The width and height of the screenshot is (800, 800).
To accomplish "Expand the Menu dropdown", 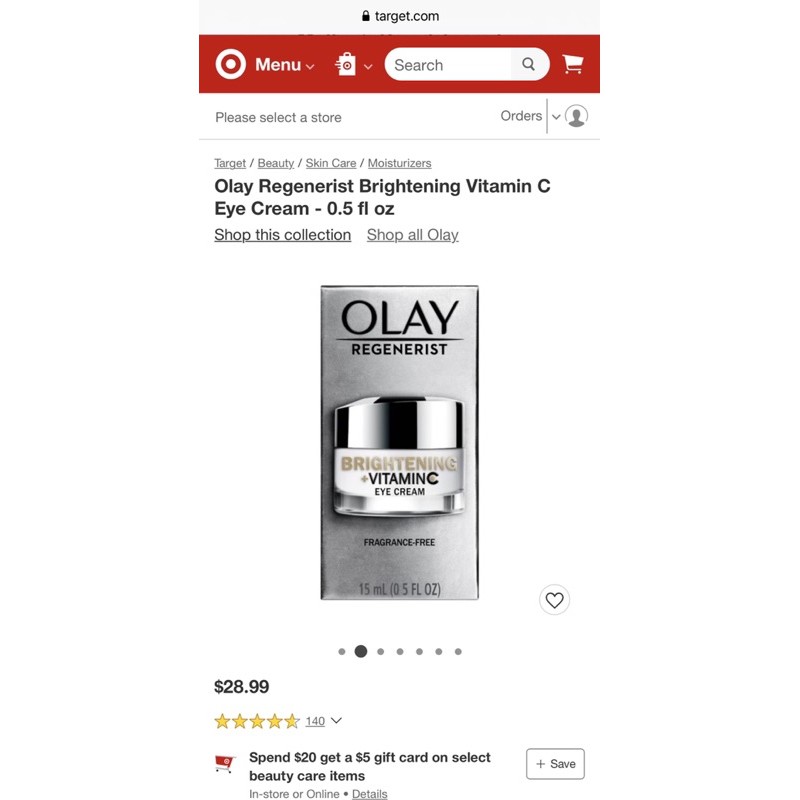I will (x=285, y=65).
